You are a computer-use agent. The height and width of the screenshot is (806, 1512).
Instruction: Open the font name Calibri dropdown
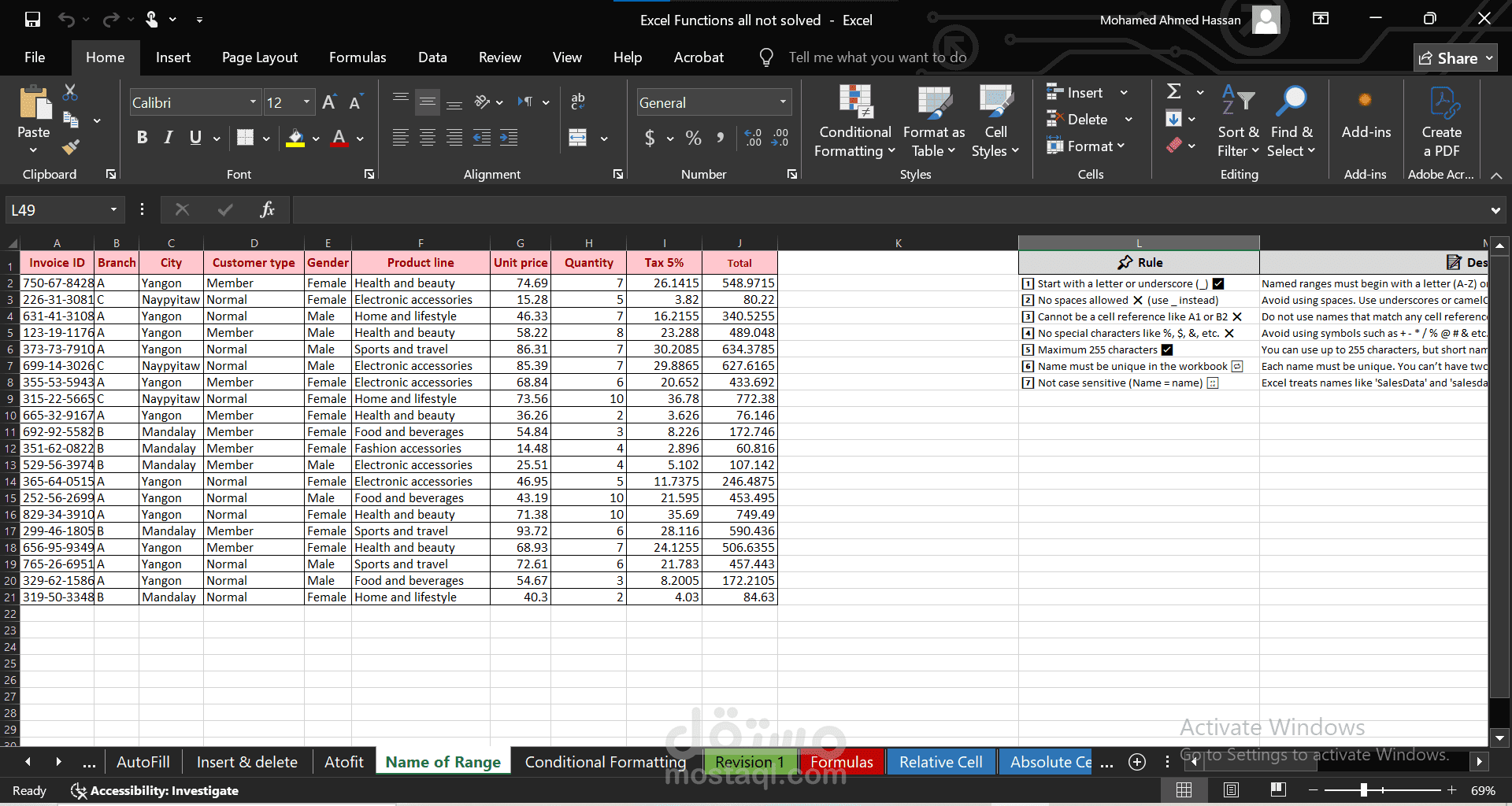point(253,102)
